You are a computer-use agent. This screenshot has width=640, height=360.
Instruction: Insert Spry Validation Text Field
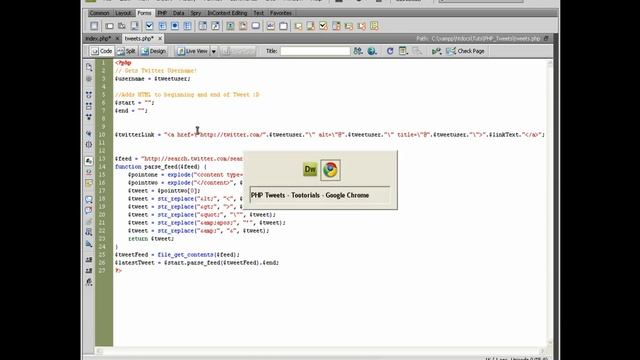coord(298,26)
